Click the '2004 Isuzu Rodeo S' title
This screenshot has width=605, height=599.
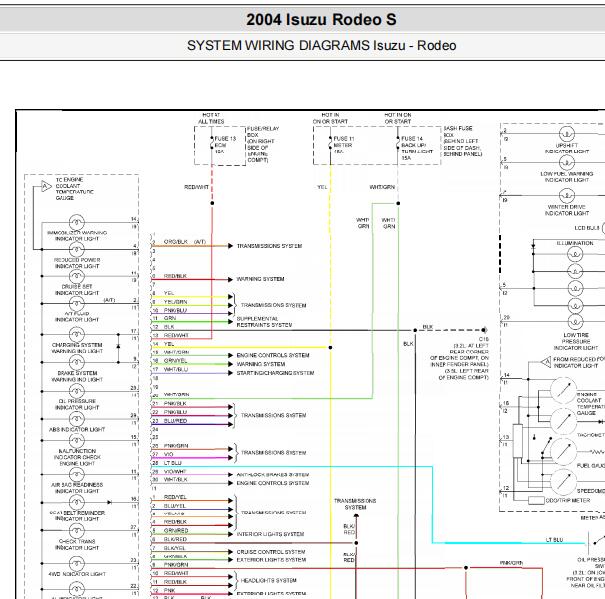click(x=321, y=20)
